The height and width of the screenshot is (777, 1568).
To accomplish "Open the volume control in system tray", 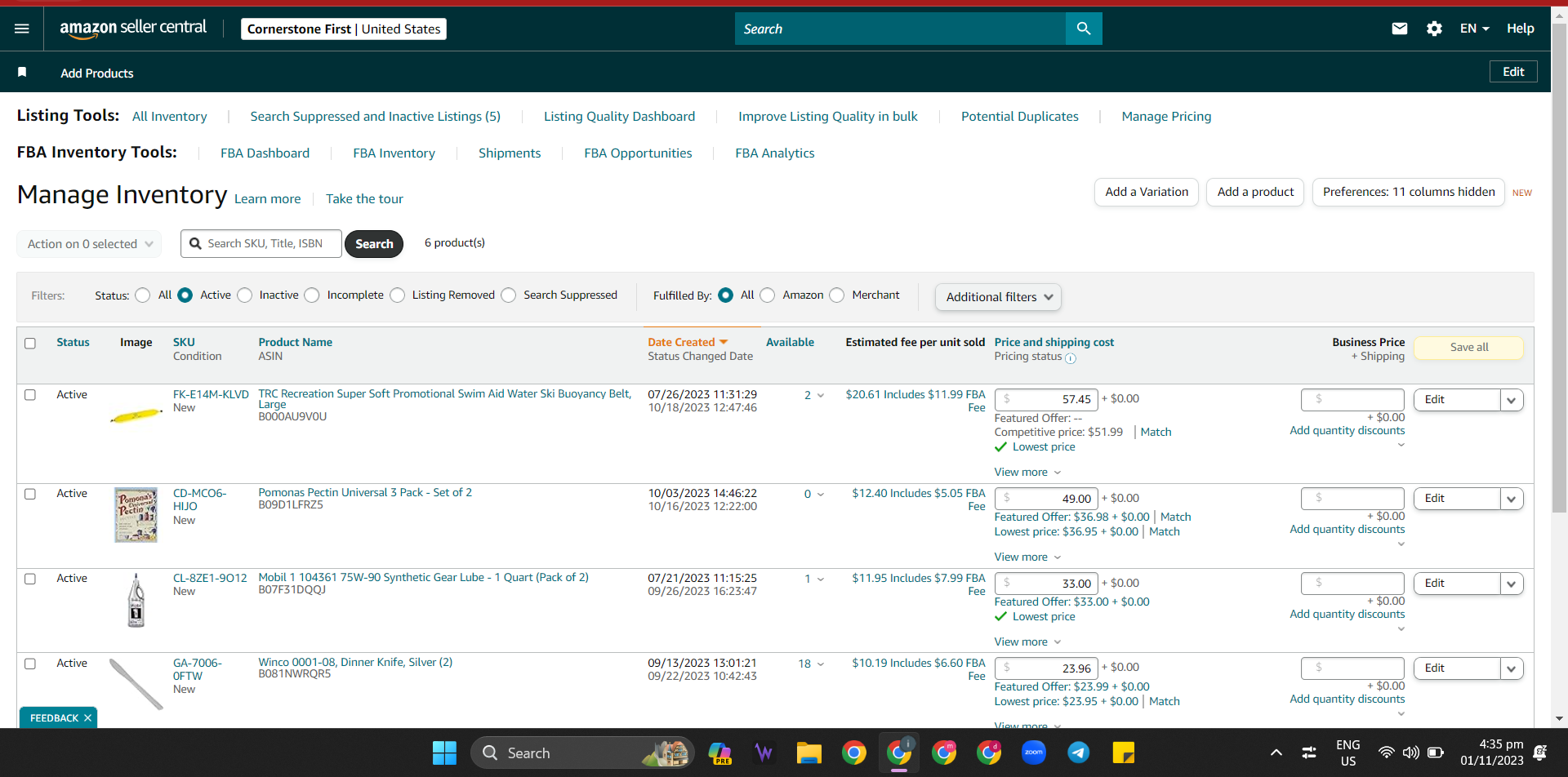I will coord(1410,753).
